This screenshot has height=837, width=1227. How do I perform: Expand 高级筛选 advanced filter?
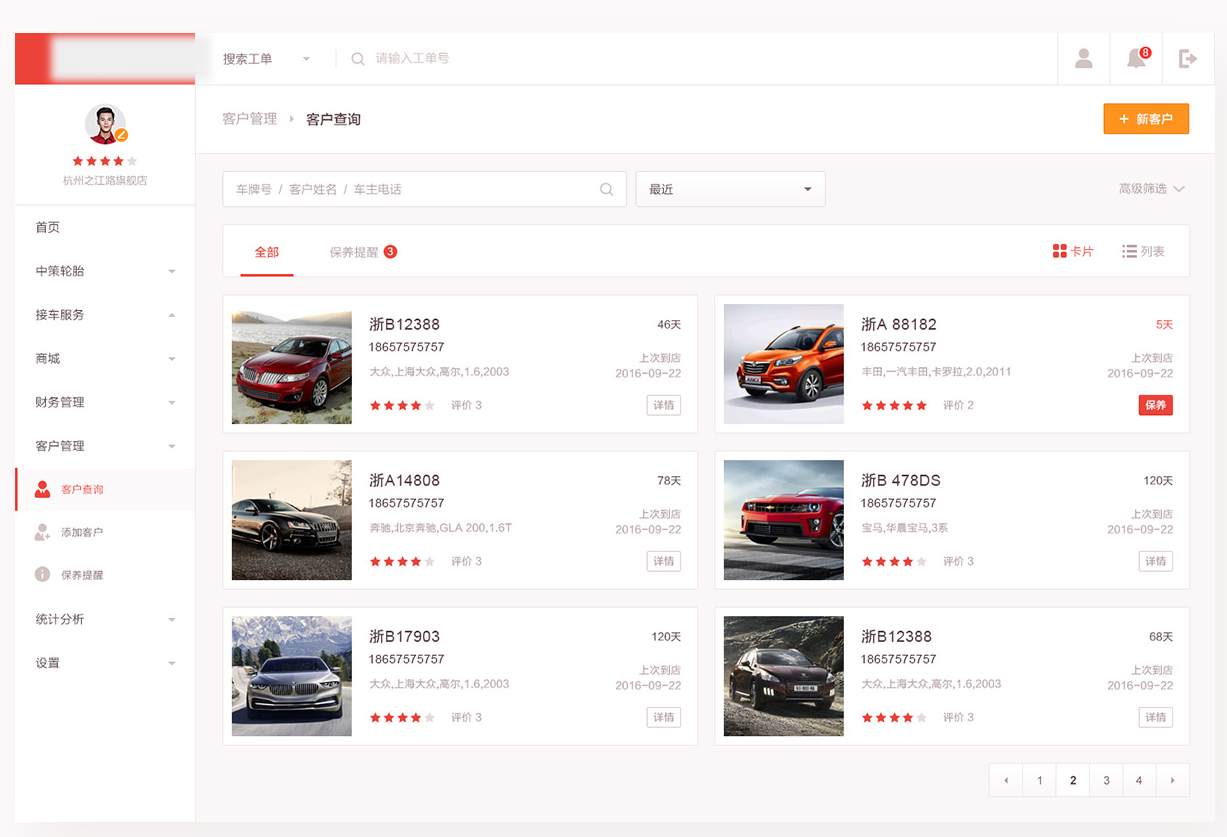pos(1151,189)
